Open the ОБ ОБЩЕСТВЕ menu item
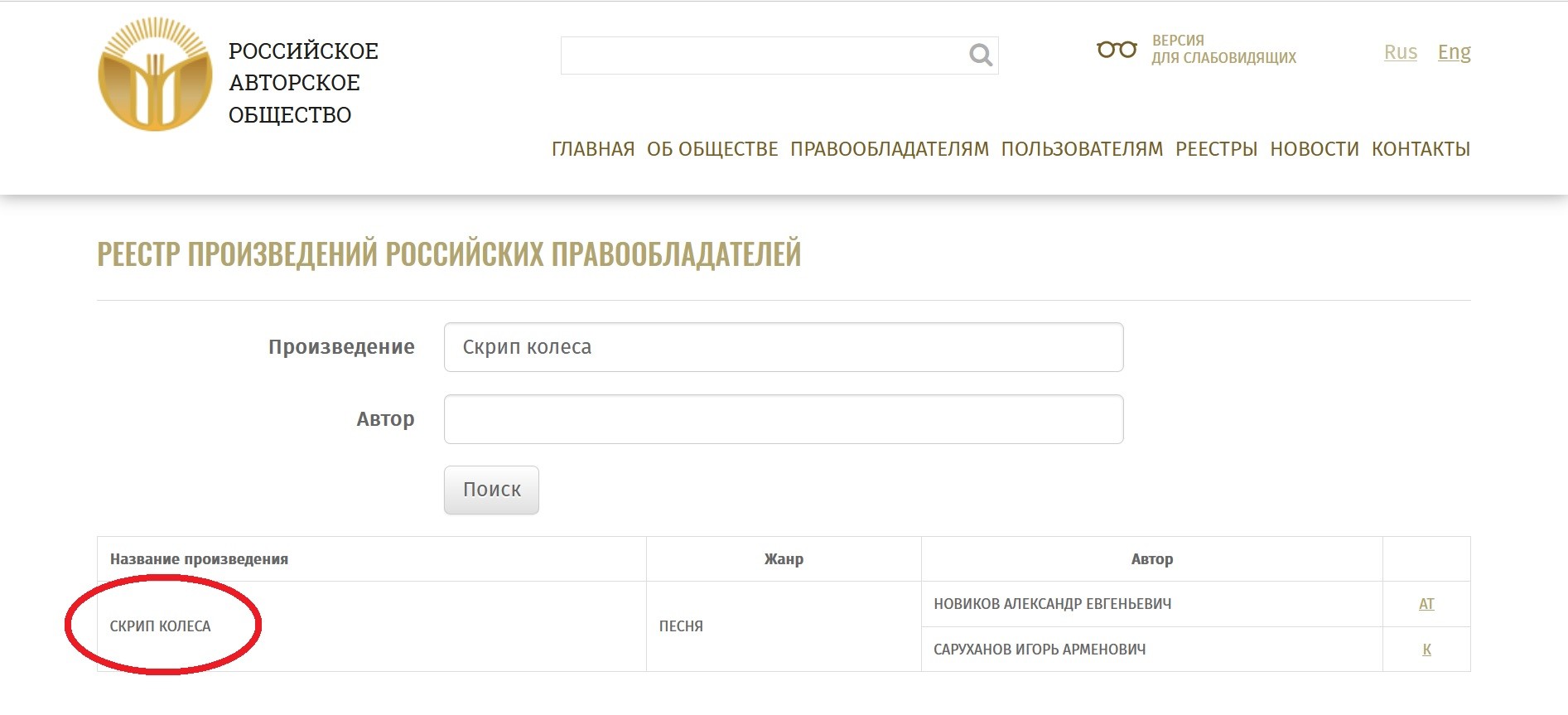 [x=712, y=149]
